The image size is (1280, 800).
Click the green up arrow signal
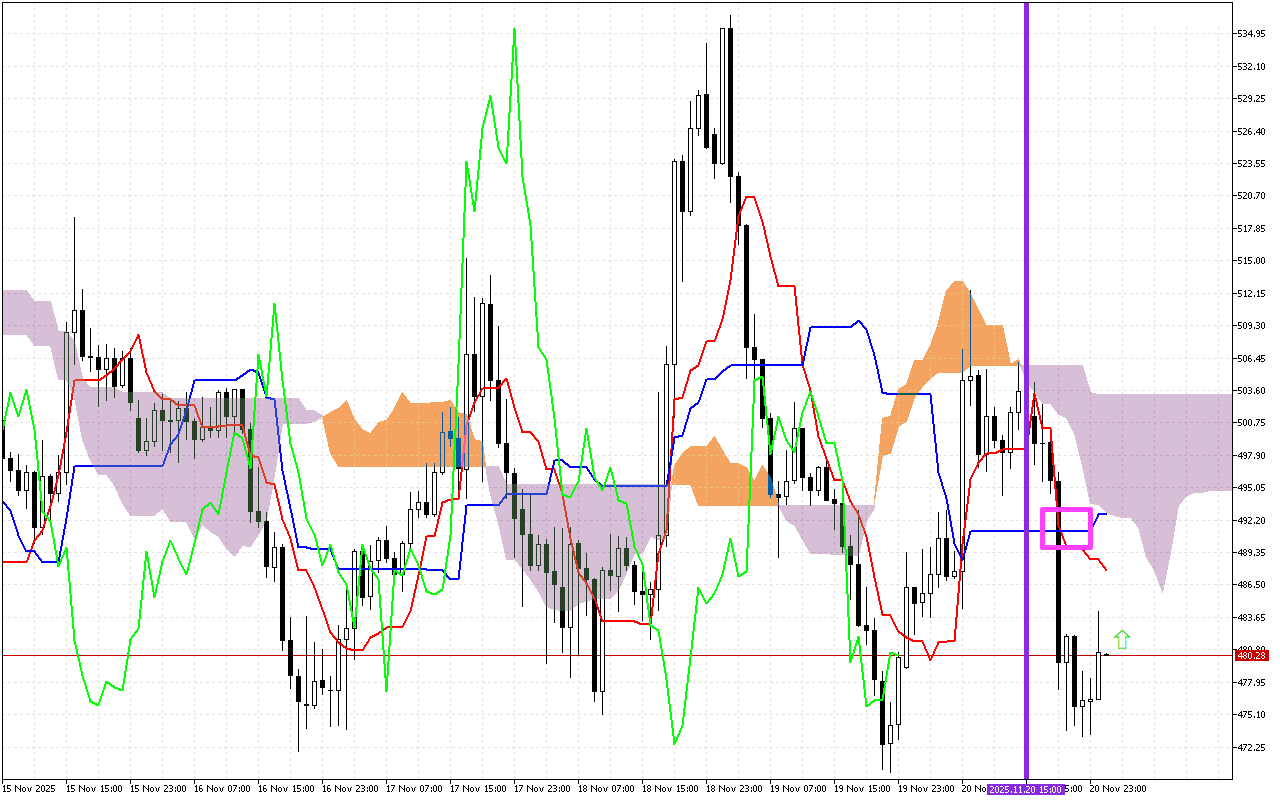(x=1122, y=639)
